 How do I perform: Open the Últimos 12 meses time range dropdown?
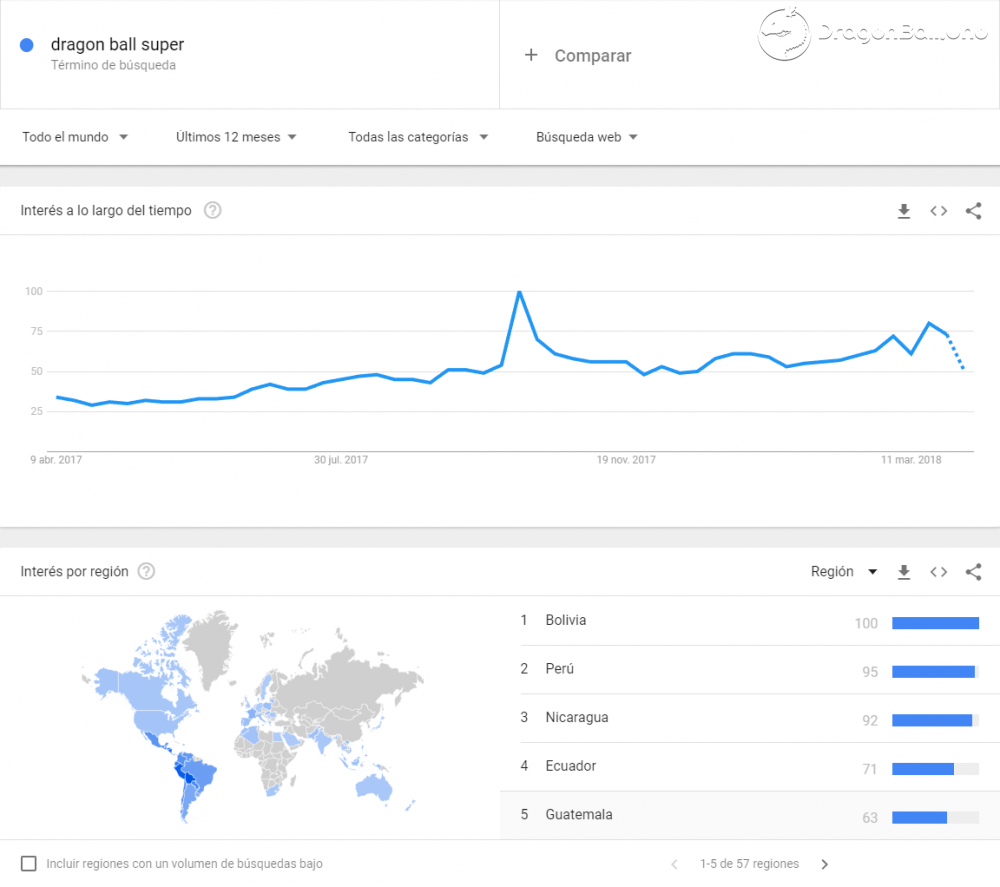[236, 137]
